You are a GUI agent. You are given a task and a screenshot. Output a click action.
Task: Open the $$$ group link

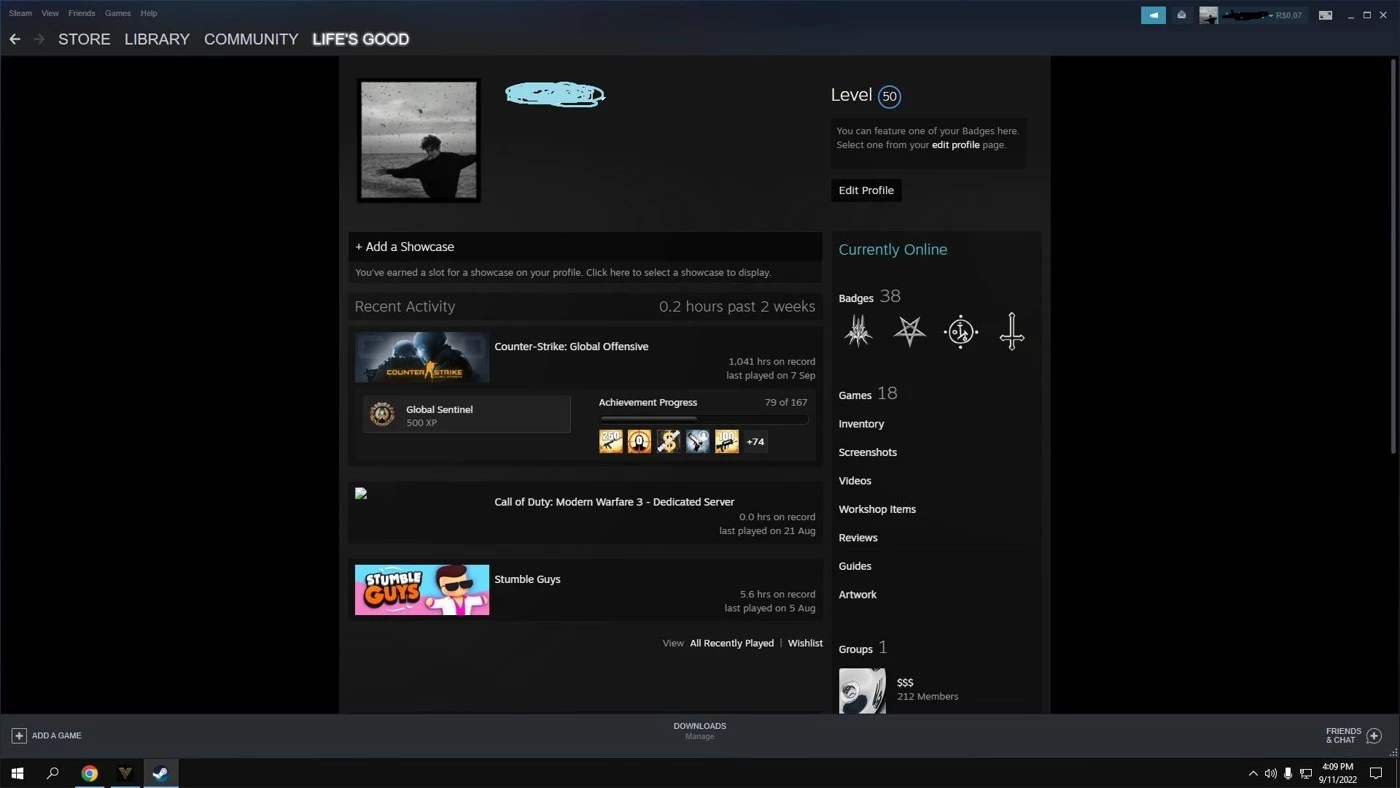905,682
